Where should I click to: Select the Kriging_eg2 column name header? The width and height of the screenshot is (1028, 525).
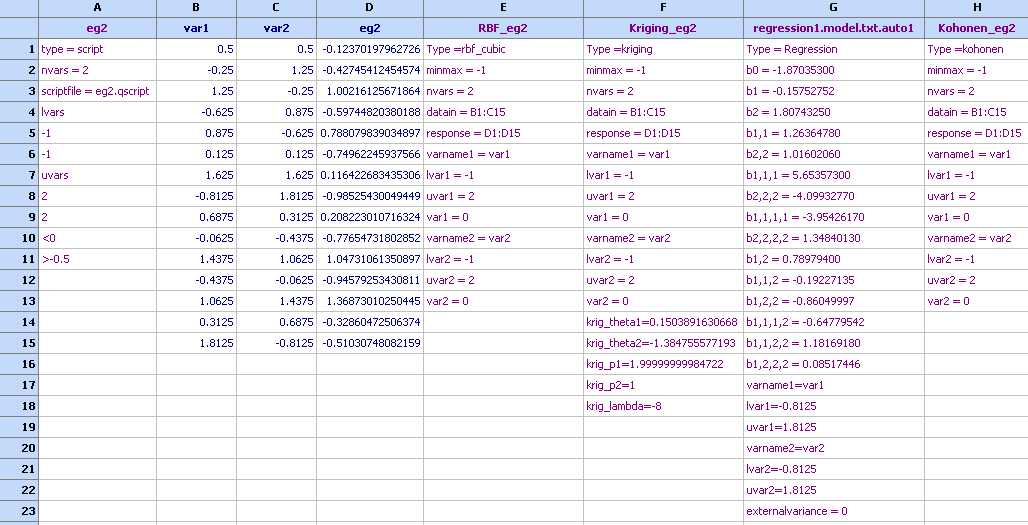pyautogui.click(x=663, y=28)
